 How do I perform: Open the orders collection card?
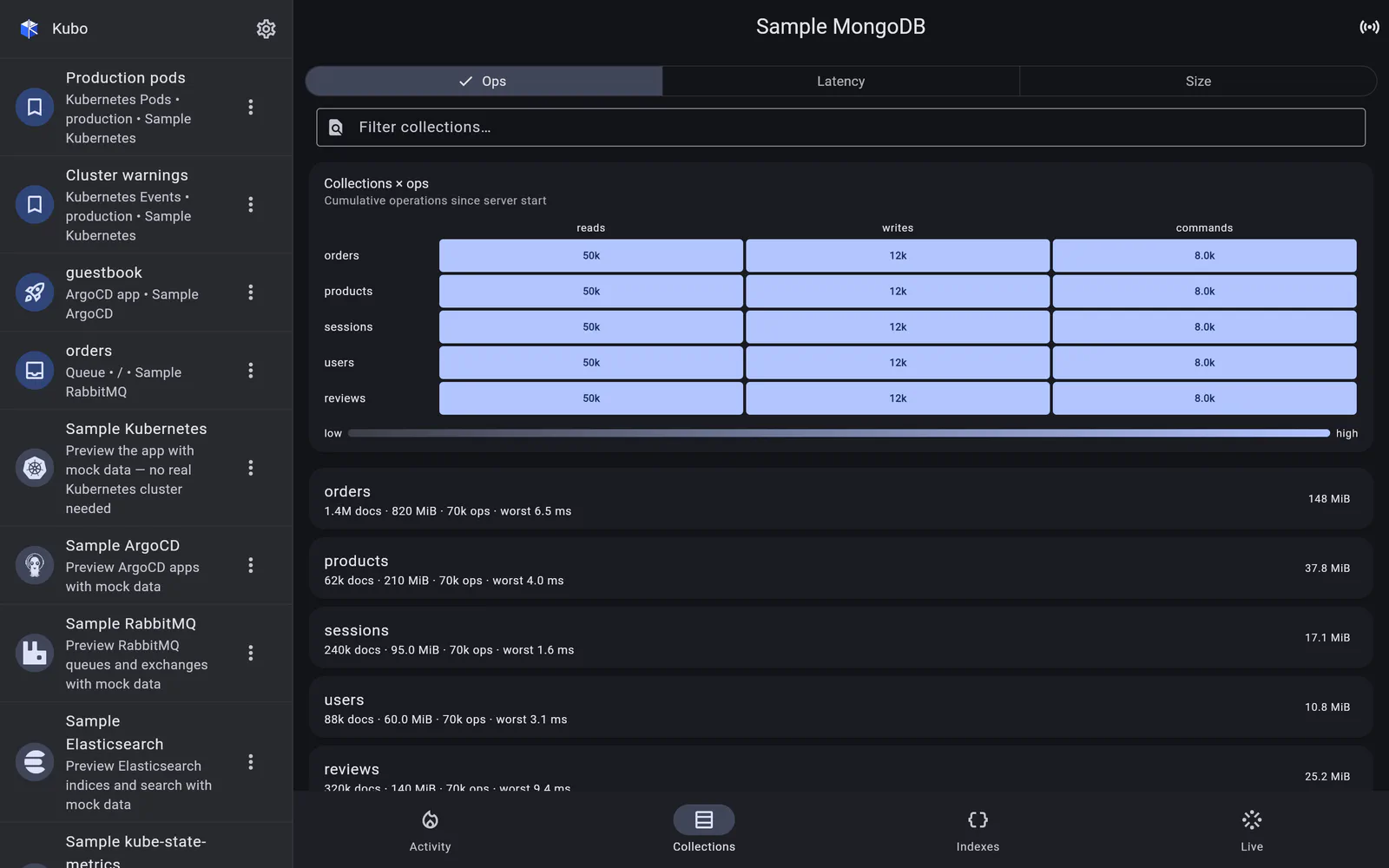(x=840, y=499)
